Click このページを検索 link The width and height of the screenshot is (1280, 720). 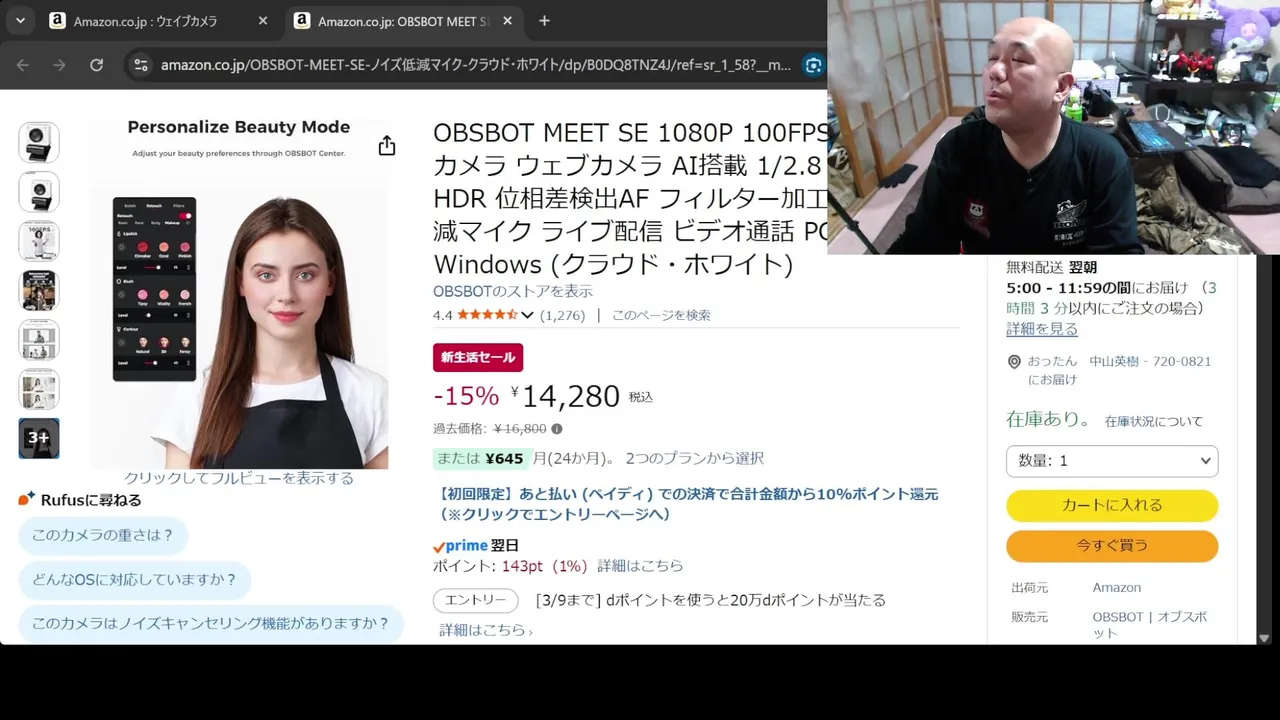pos(661,315)
